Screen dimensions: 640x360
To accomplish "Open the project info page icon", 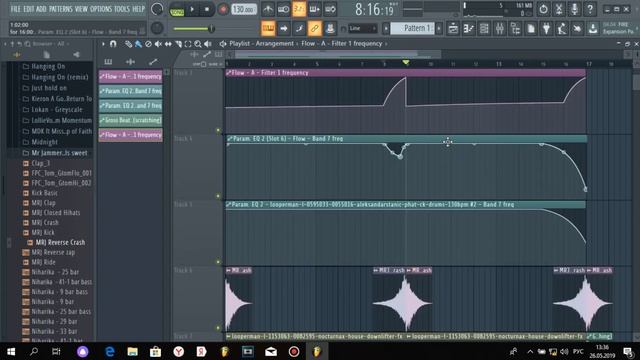I will (x=531, y=28).
